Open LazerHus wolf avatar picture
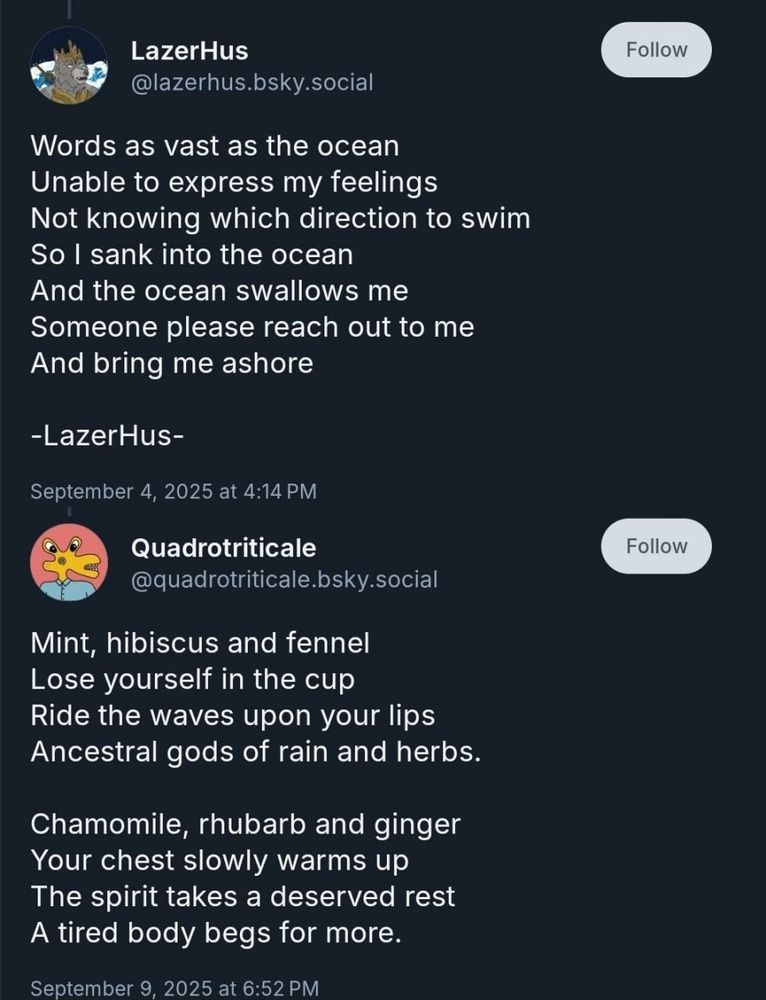This screenshot has width=766, height=1000. click(69, 66)
